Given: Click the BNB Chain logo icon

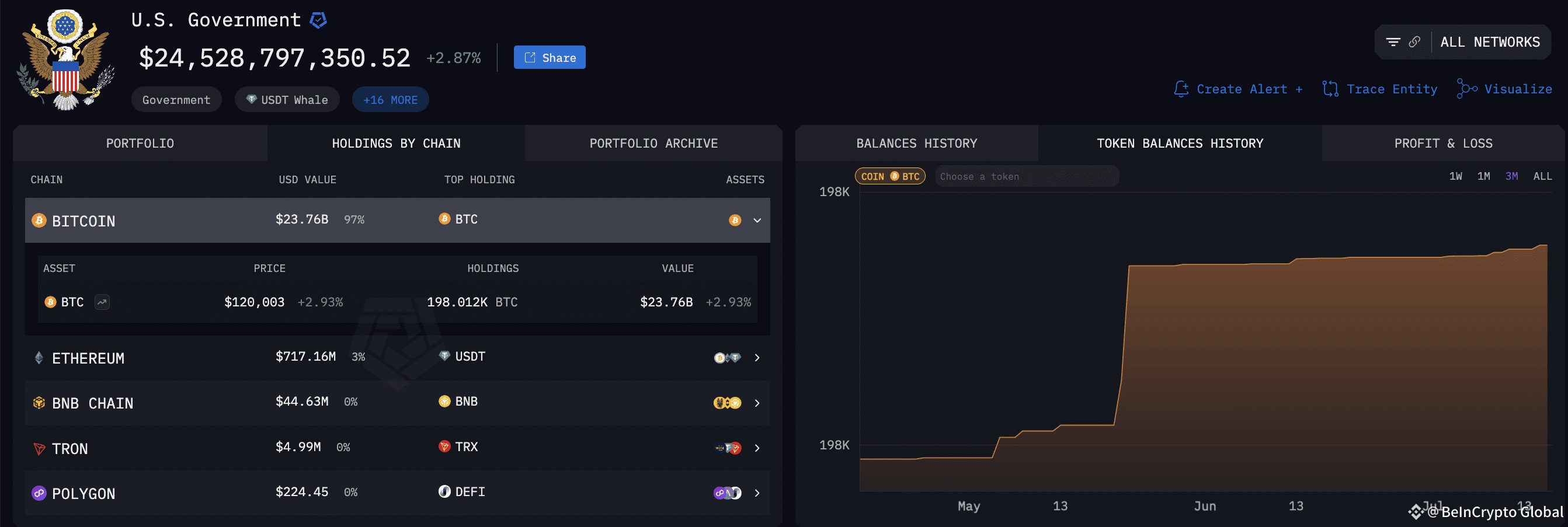Looking at the screenshot, I should pyautogui.click(x=39, y=403).
